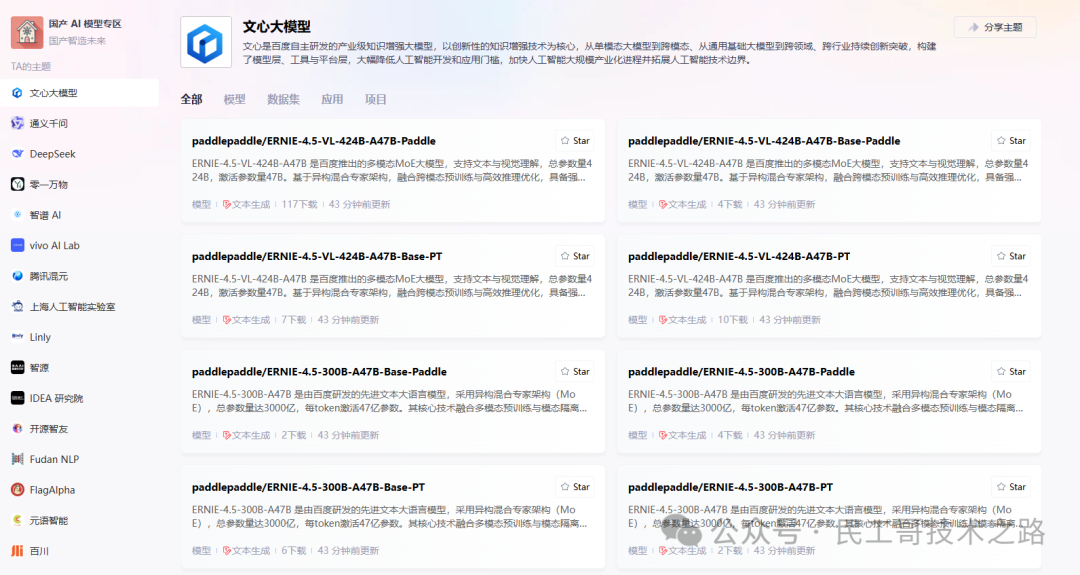Open paddlepaddle/ERNIE-4.5-VL-424B-A47B-Base-Paddle model link
Viewport: 1080px width, 575px height.
(764, 140)
